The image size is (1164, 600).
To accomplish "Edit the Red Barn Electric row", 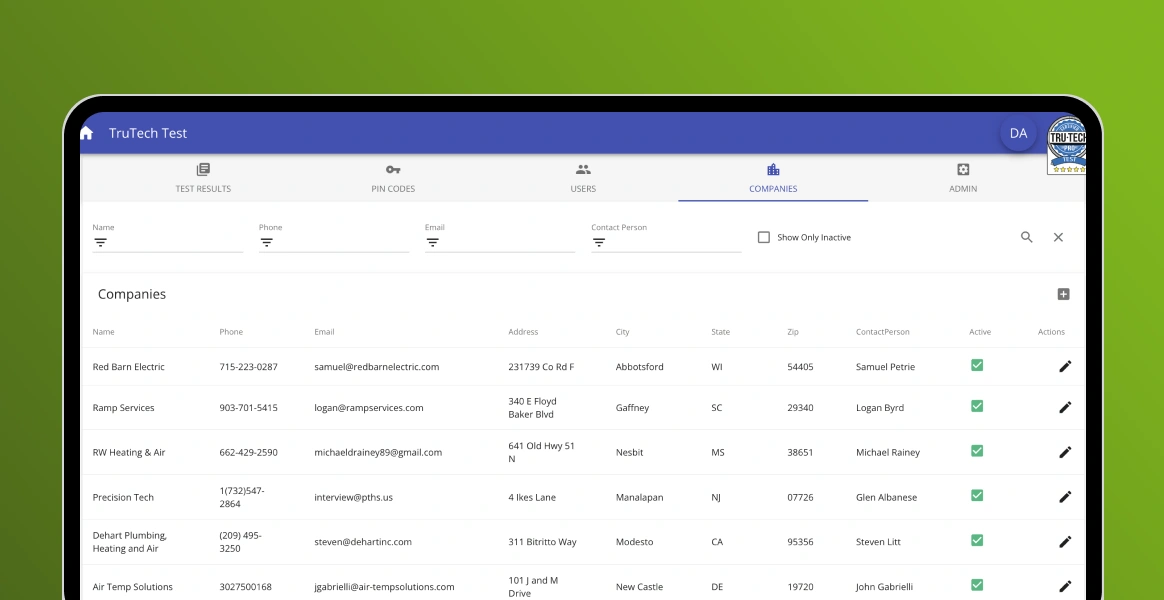I will pyautogui.click(x=1065, y=366).
